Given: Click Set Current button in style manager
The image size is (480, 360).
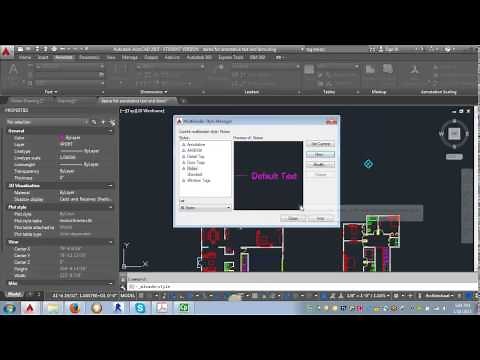Looking at the screenshot, I should coord(320,144).
